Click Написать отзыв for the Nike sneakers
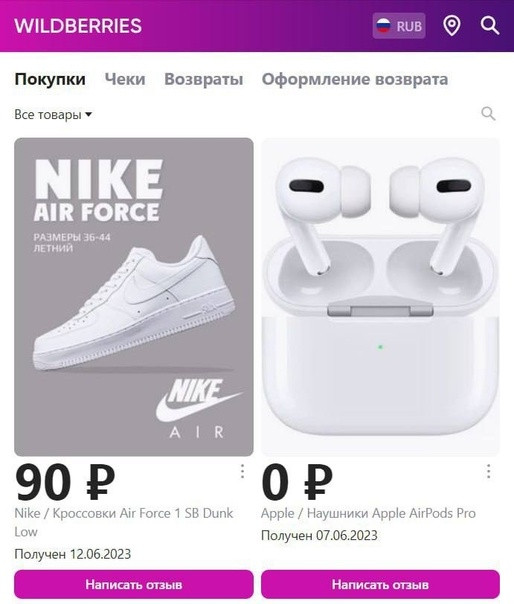 click(x=134, y=584)
